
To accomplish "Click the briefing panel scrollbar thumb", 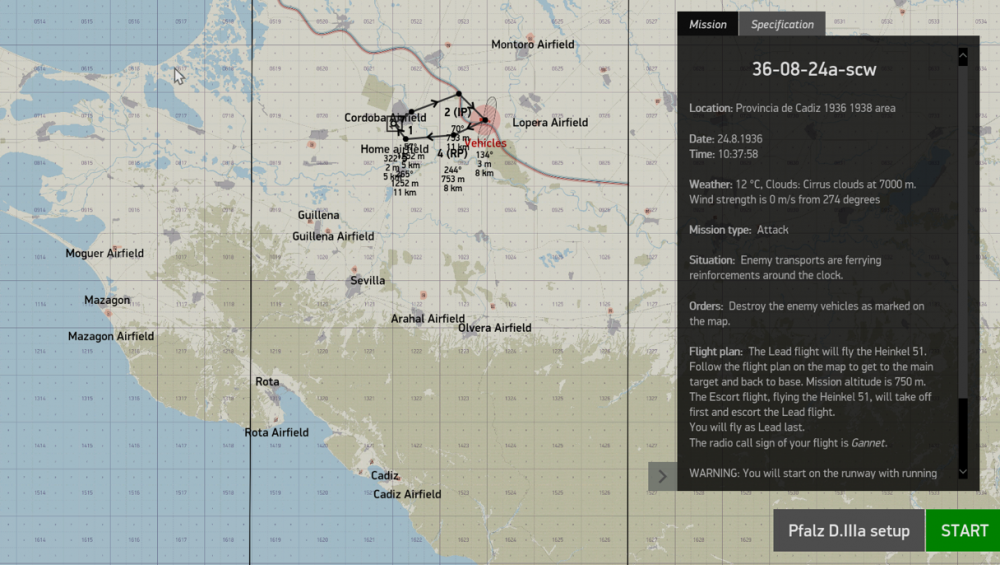I will [963, 431].
